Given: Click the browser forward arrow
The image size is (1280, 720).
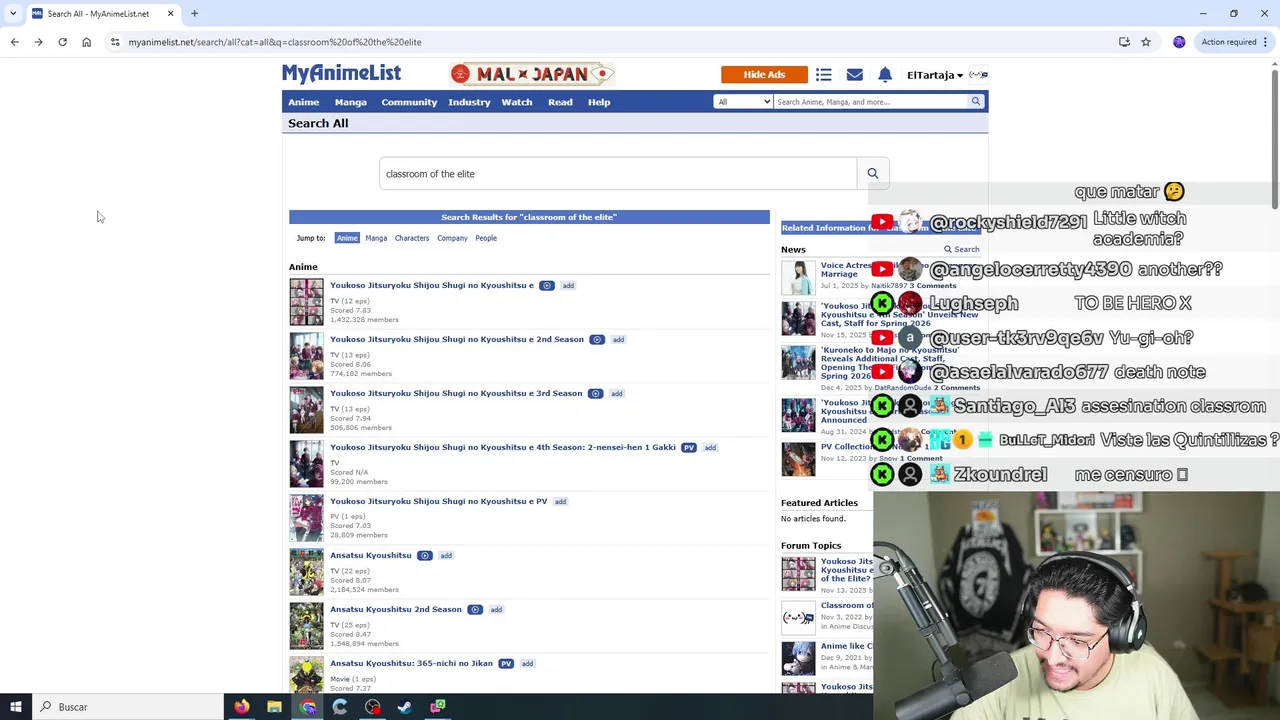Looking at the screenshot, I should pyautogui.click(x=38, y=42).
